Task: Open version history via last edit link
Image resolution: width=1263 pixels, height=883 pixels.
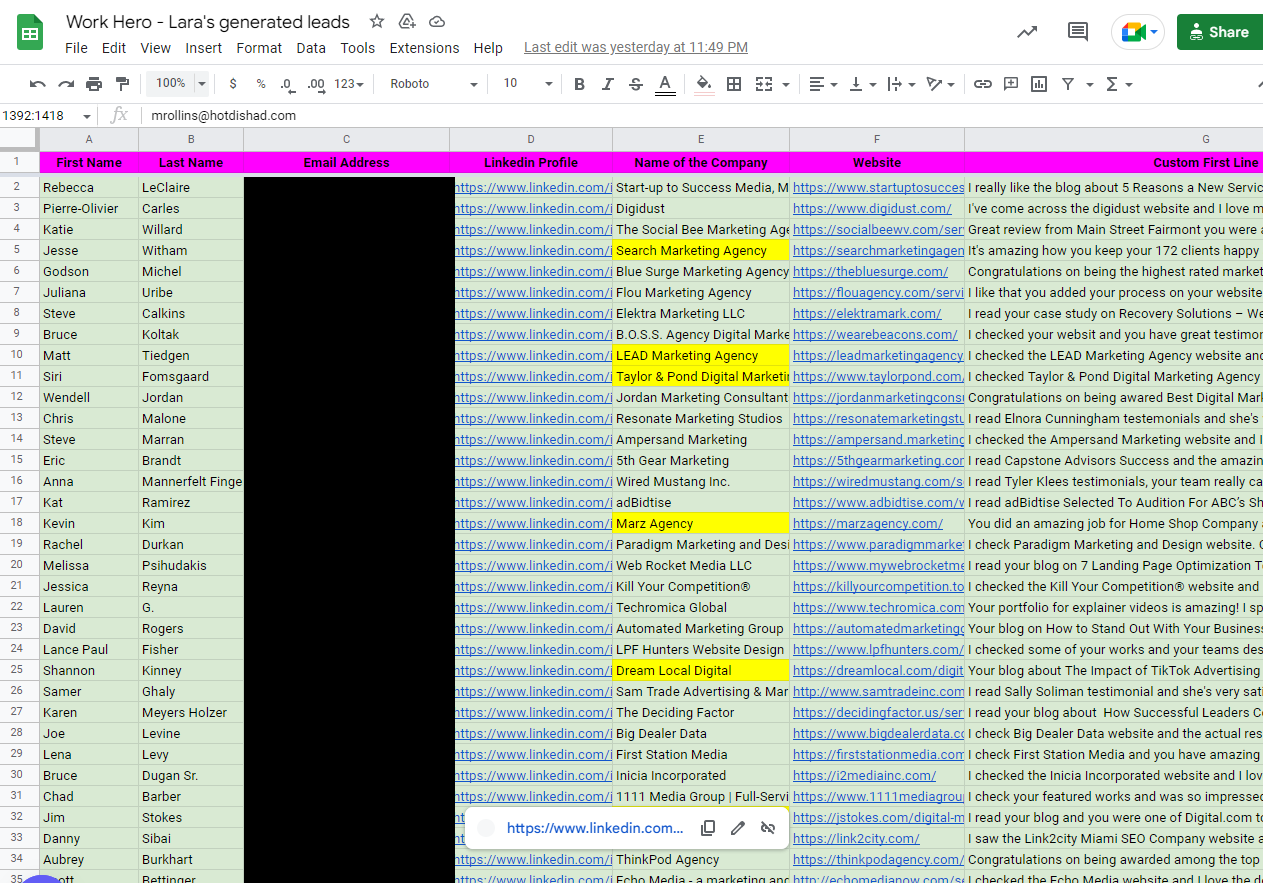Action: tap(636, 47)
